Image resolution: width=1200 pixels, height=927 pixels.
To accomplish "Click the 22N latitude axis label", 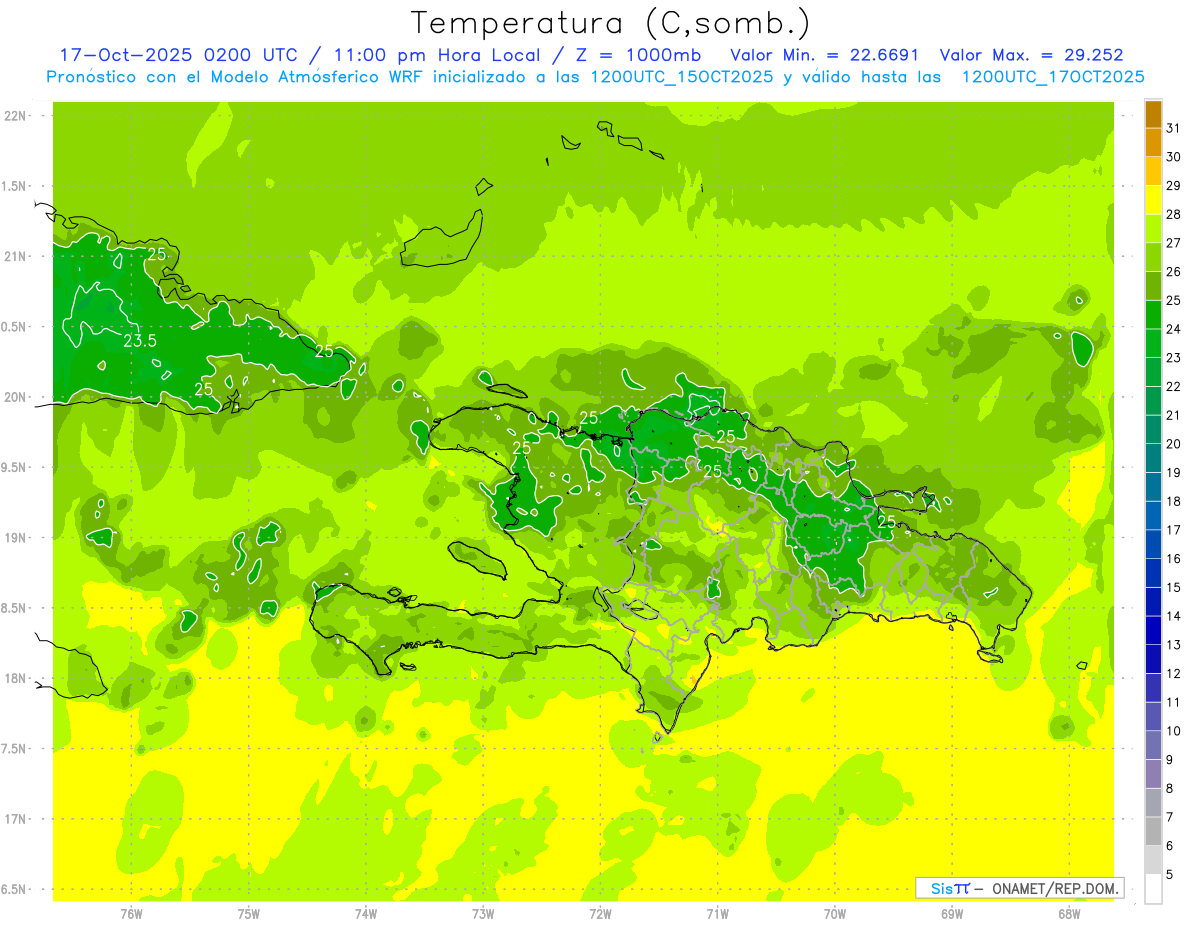I will click(x=15, y=116).
